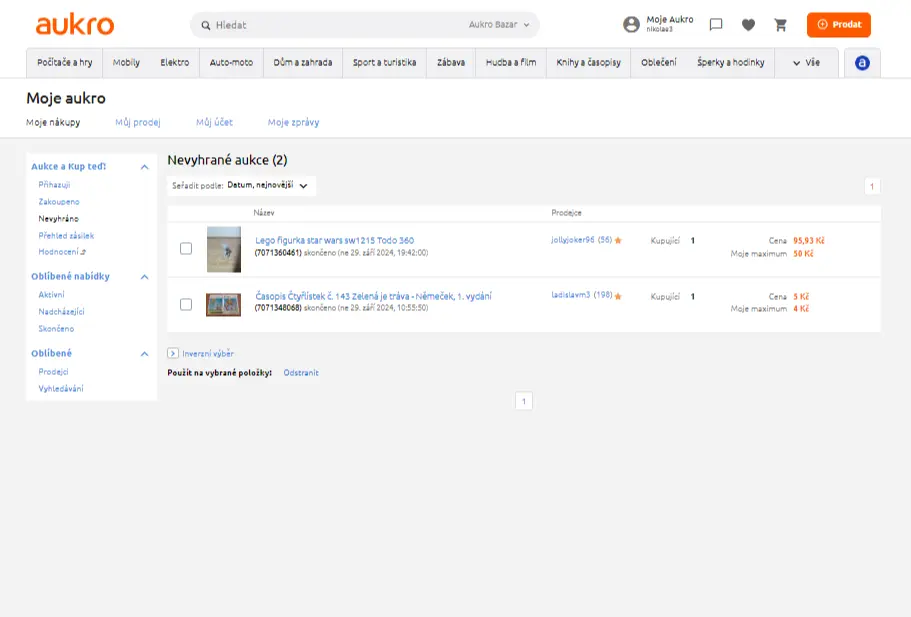Open the Přihazuji sidebar link

pyautogui.click(x=54, y=185)
